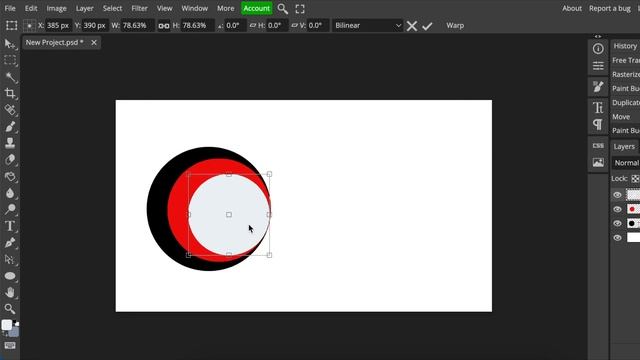Click the green Account button
The height and width of the screenshot is (360, 640).
(x=256, y=8)
